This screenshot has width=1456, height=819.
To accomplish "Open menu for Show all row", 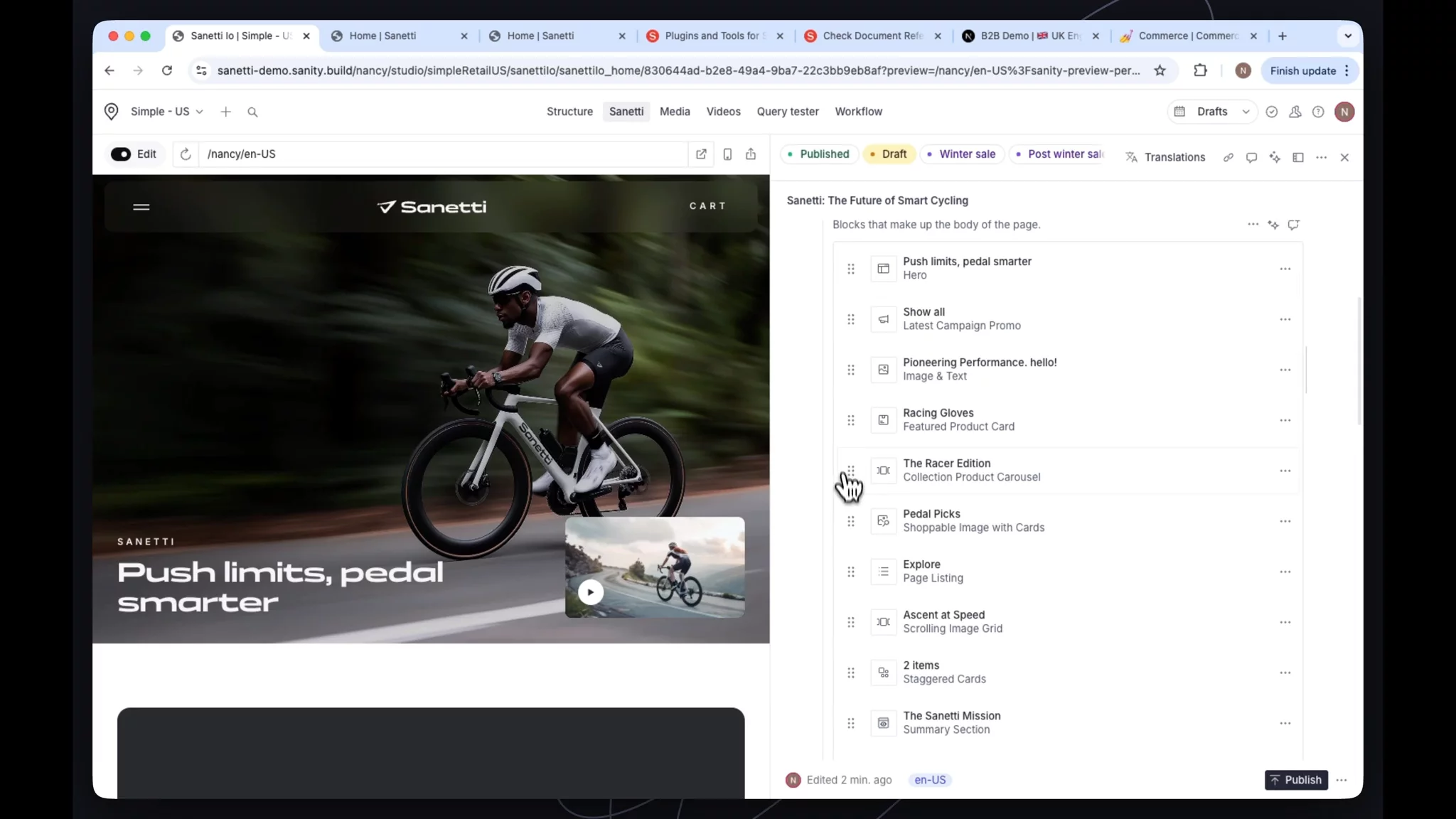I will (x=1285, y=319).
